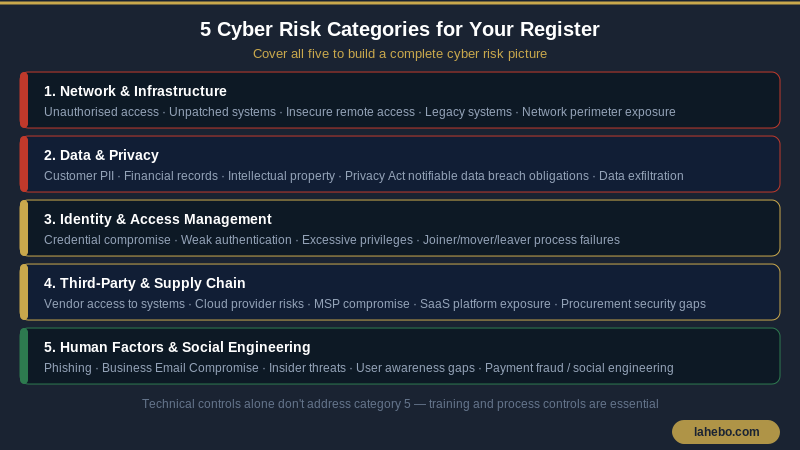Click the 'Network perimeter exposure' text
This screenshot has height=450, width=800.
click(598, 112)
